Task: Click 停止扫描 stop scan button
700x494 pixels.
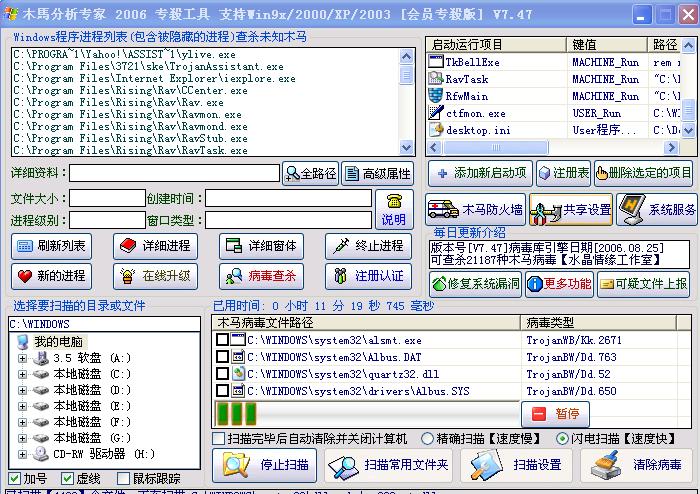Action: coord(264,465)
